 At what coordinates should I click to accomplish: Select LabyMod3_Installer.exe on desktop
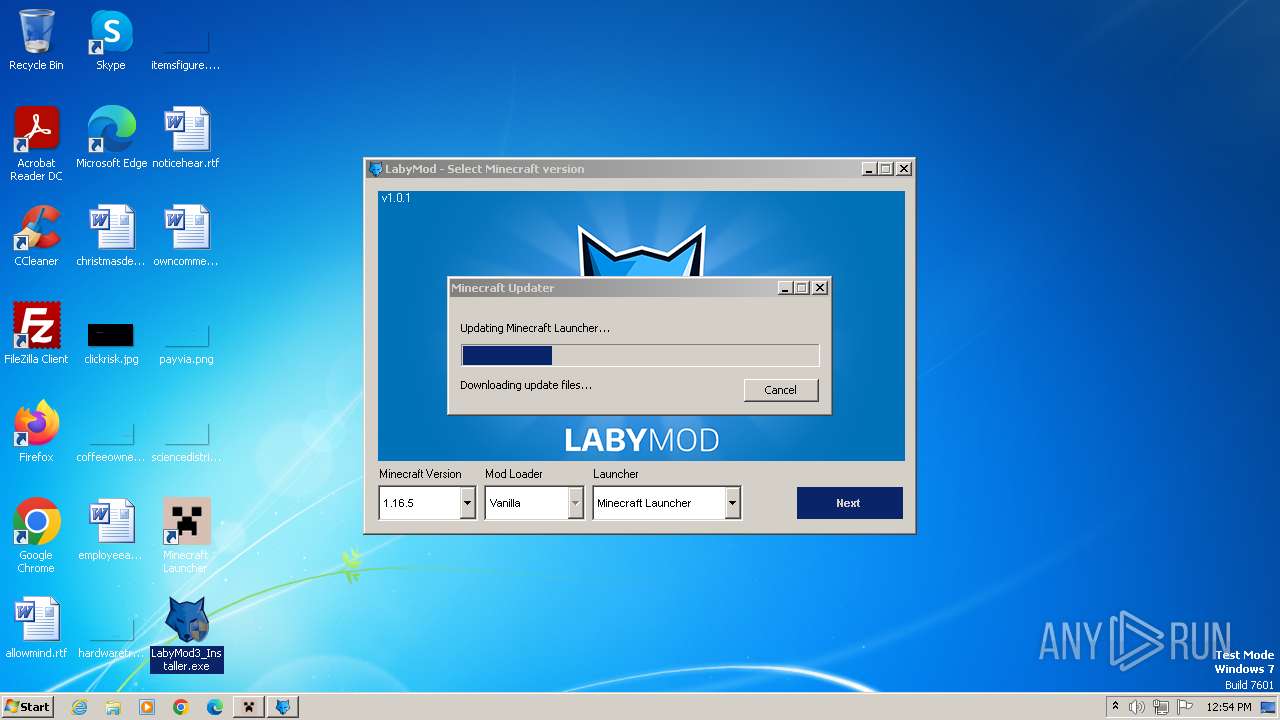tap(186, 634)
